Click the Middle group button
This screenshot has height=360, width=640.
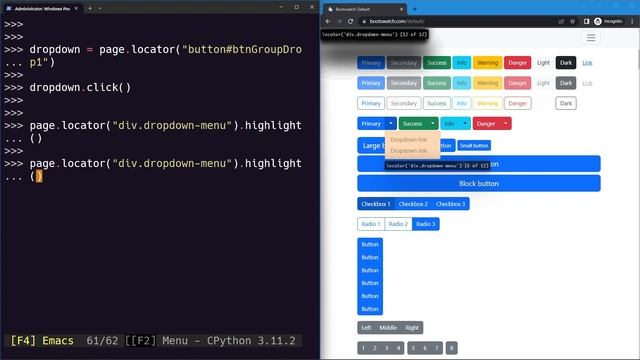pos(388,327)
